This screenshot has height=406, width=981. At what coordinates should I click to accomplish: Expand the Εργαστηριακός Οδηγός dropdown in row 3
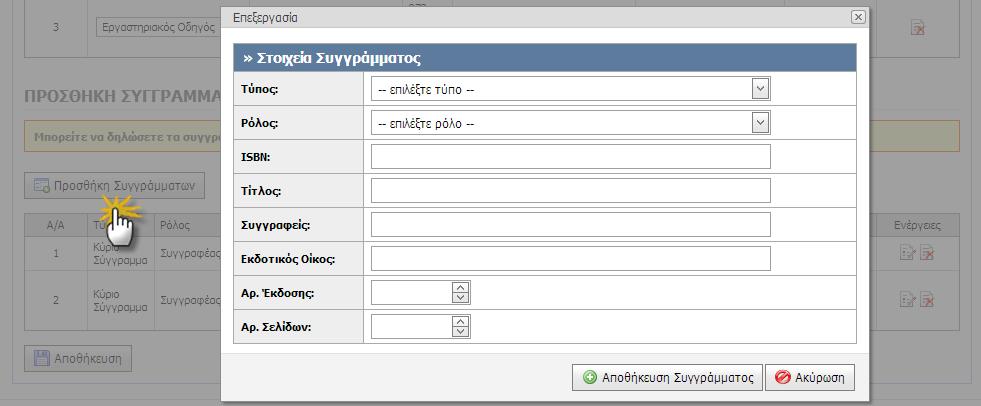[x=158, y=28]
